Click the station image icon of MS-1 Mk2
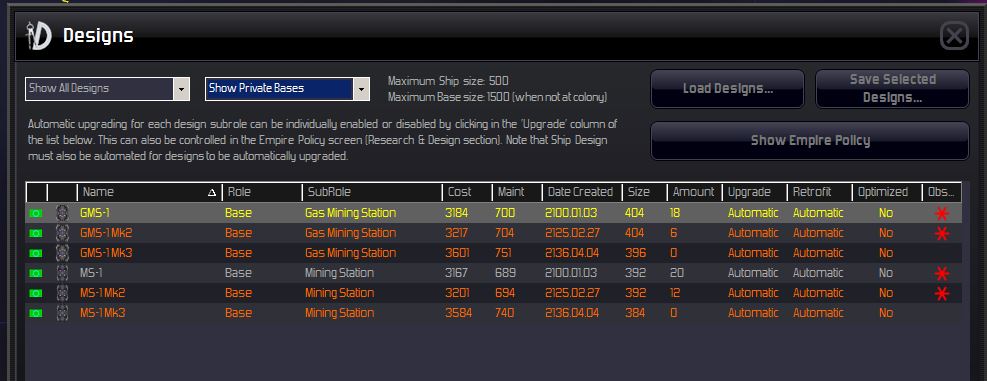Image resolution: width=987 pixels, height=381 pixels. coord(62,293)
